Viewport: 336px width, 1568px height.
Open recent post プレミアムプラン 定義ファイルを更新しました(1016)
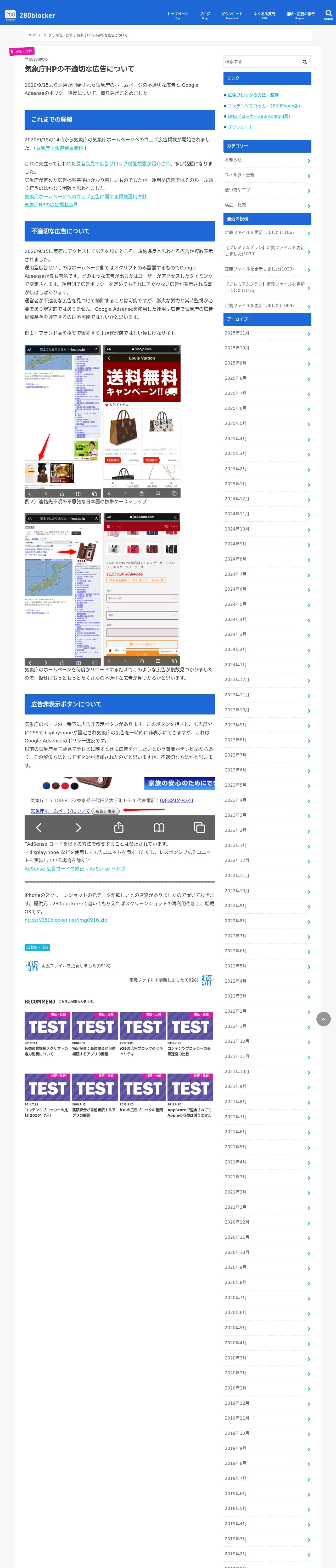pyautogui.click(x=267, y=287)
